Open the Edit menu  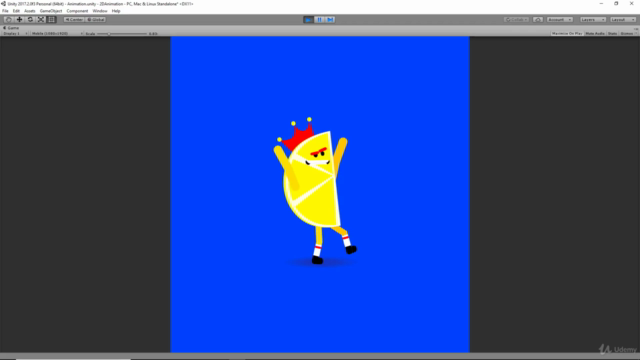click(x=16, y=11)
